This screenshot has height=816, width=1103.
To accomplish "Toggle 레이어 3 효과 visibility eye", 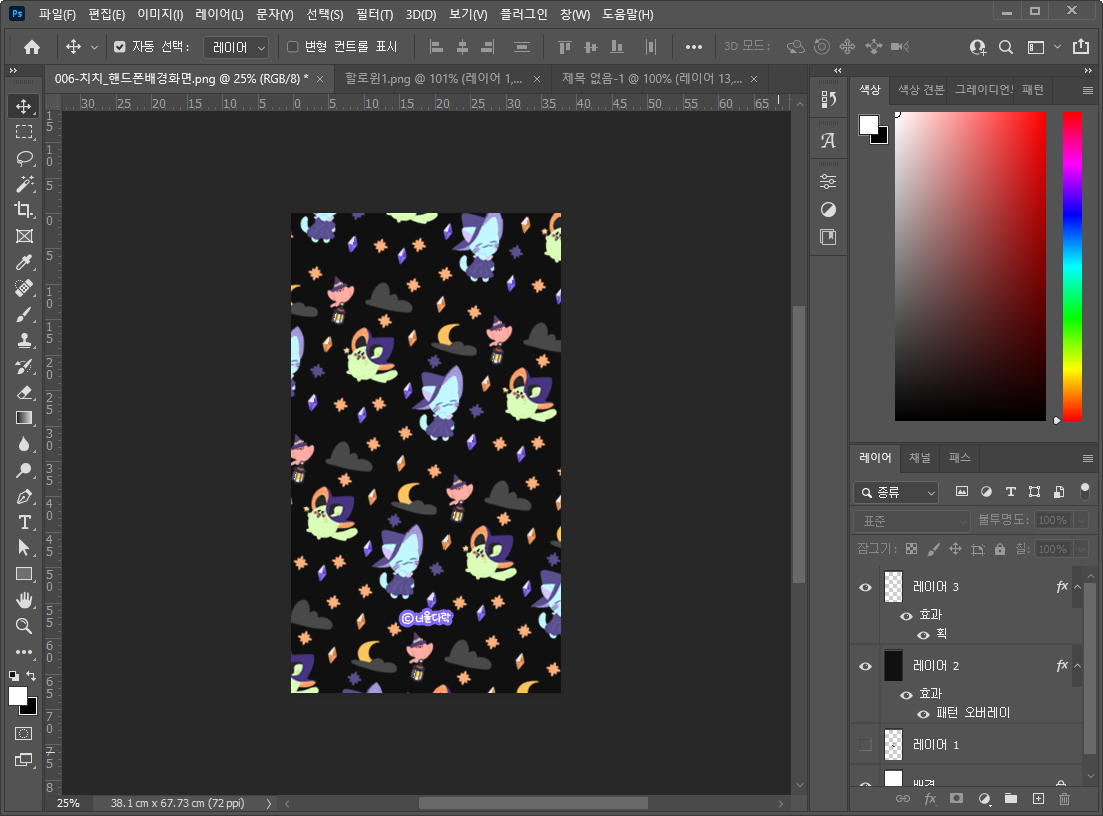I will point(906,616).
